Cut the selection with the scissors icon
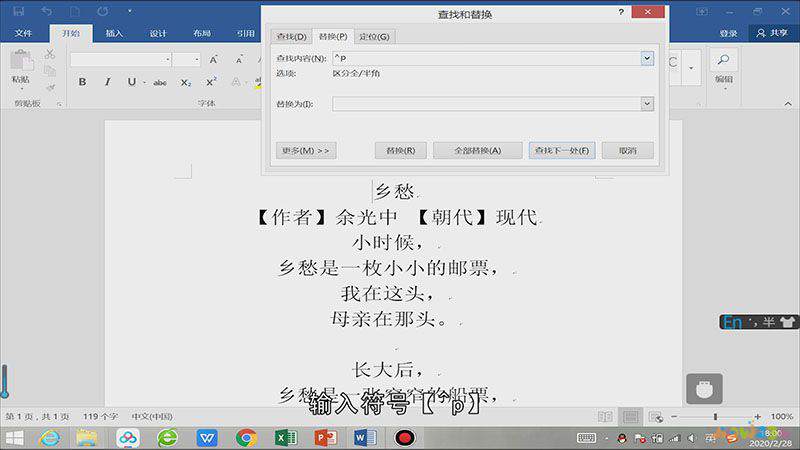 pos(49,54)
